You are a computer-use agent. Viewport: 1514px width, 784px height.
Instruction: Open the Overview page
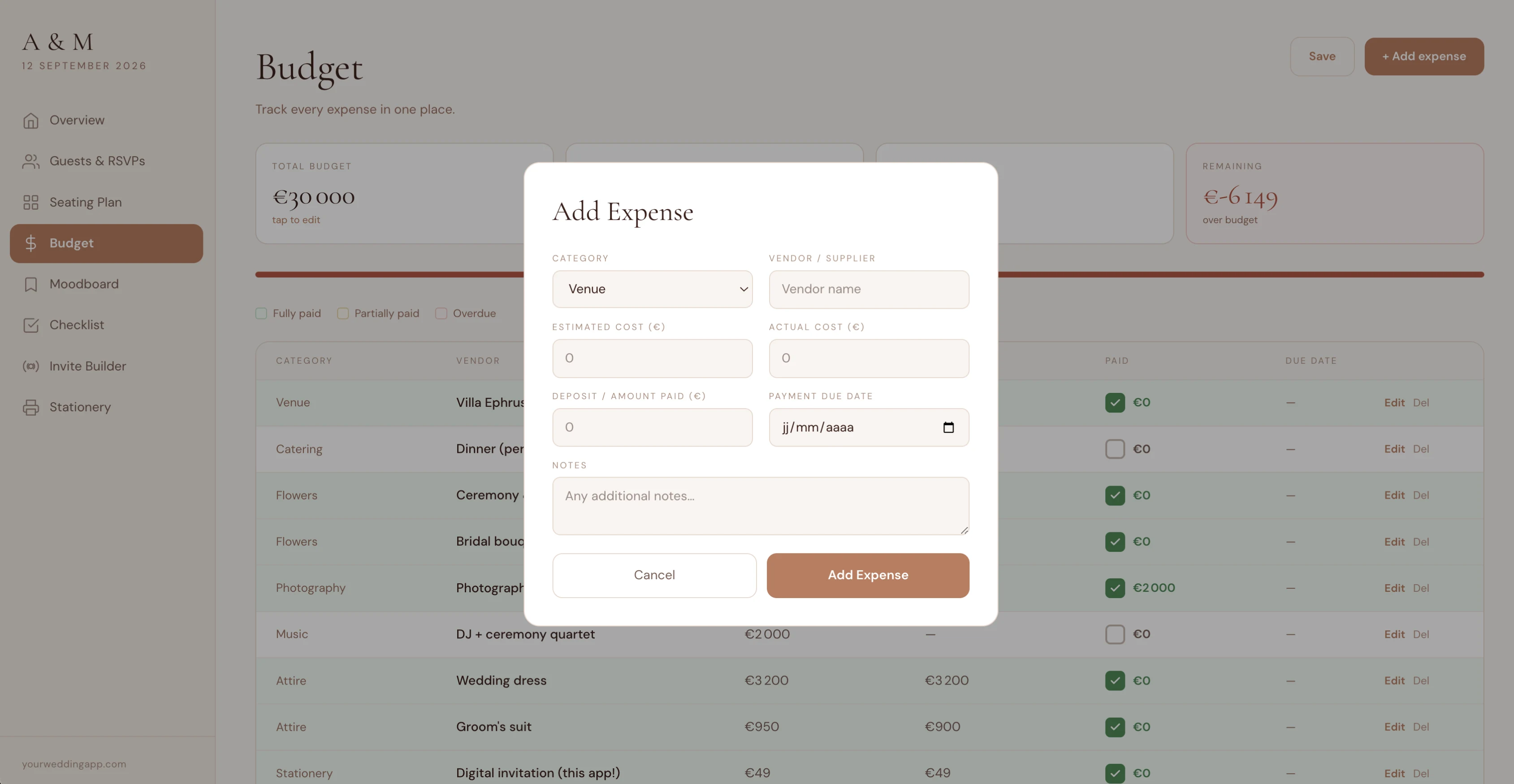pyautogui.click(x=106, y=121)
